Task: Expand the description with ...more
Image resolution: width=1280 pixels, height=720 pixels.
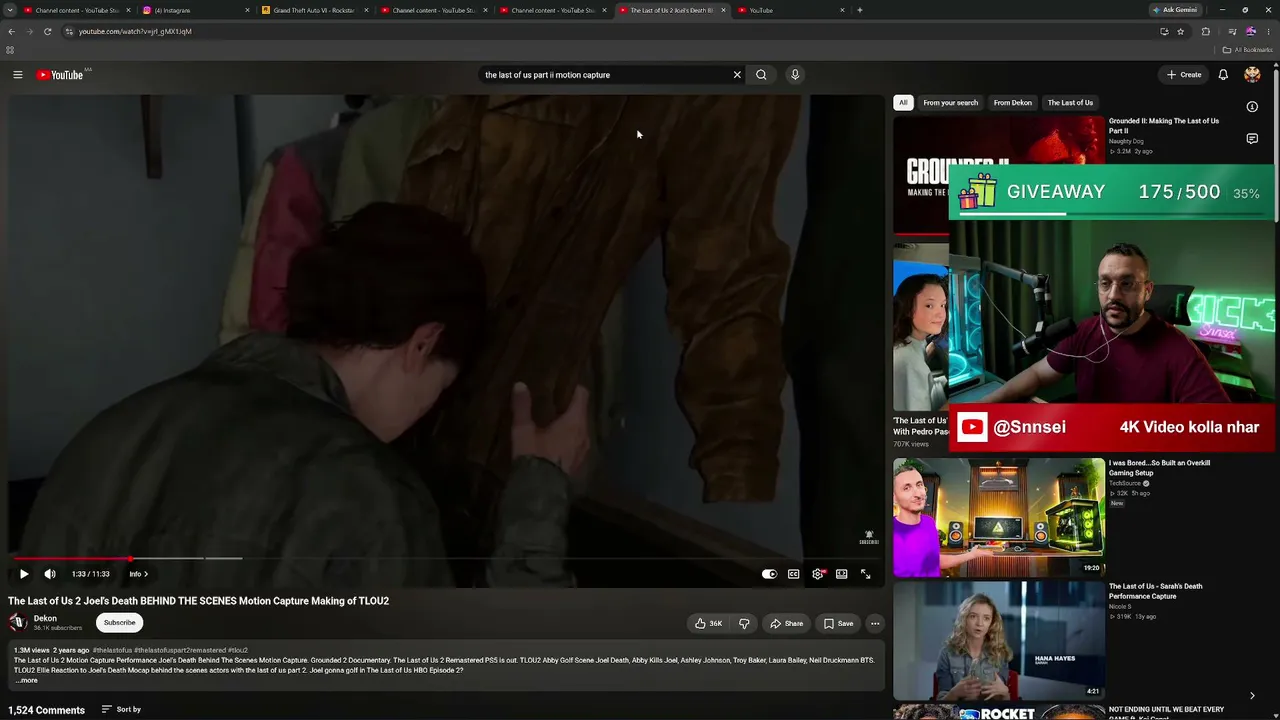Action: [27, 680]
